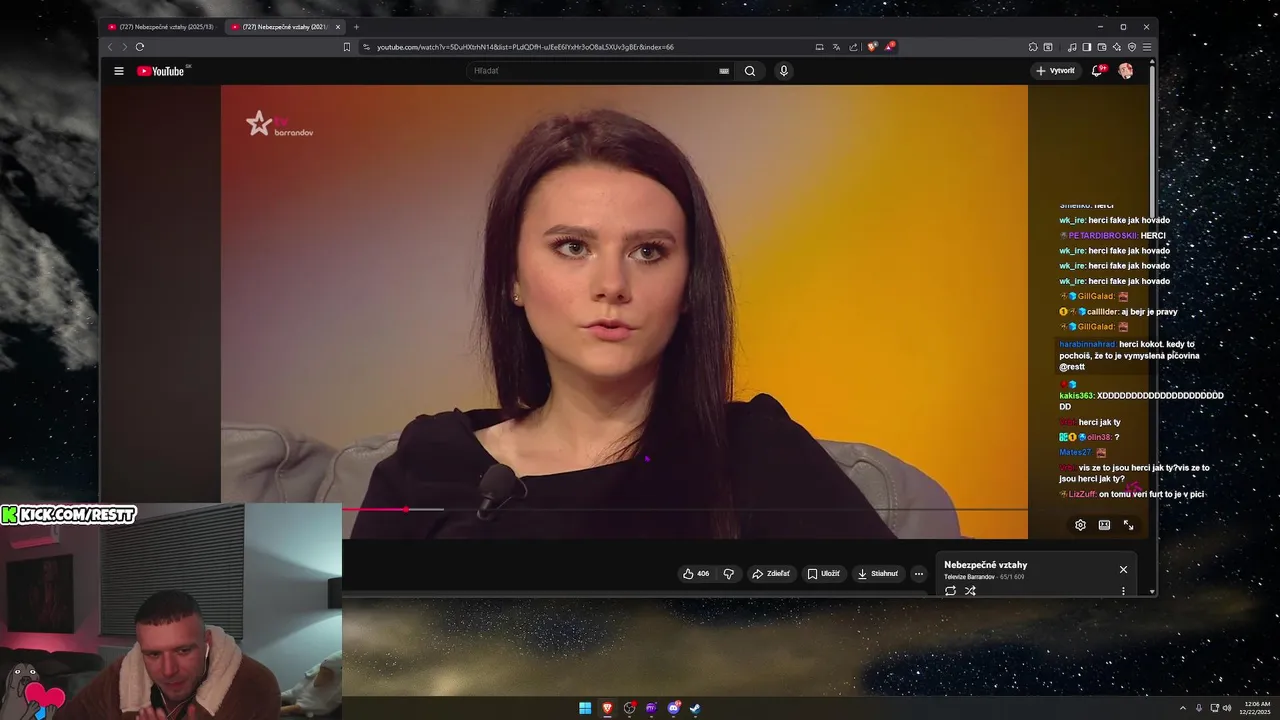Open site settings icon in the address bar
Image resolution: width=1280 pixels, height=720 pixels.
(367, 47)
